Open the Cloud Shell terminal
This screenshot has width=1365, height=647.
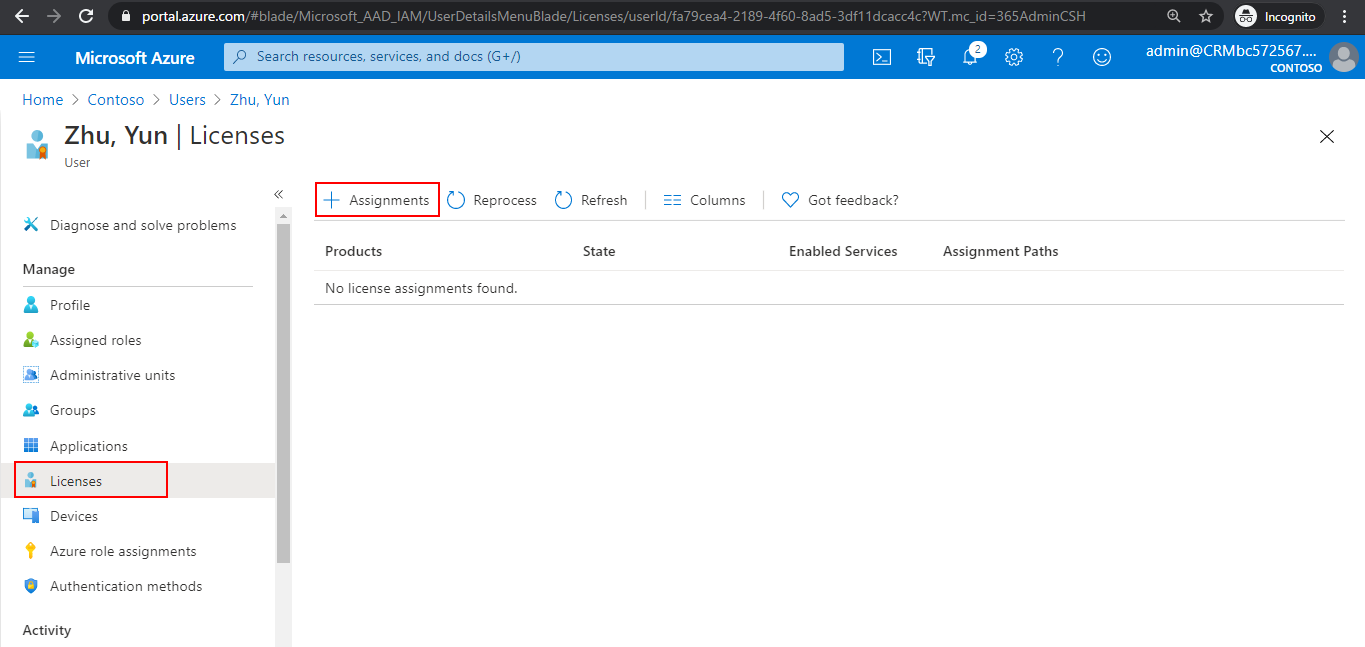coord(881,57)
